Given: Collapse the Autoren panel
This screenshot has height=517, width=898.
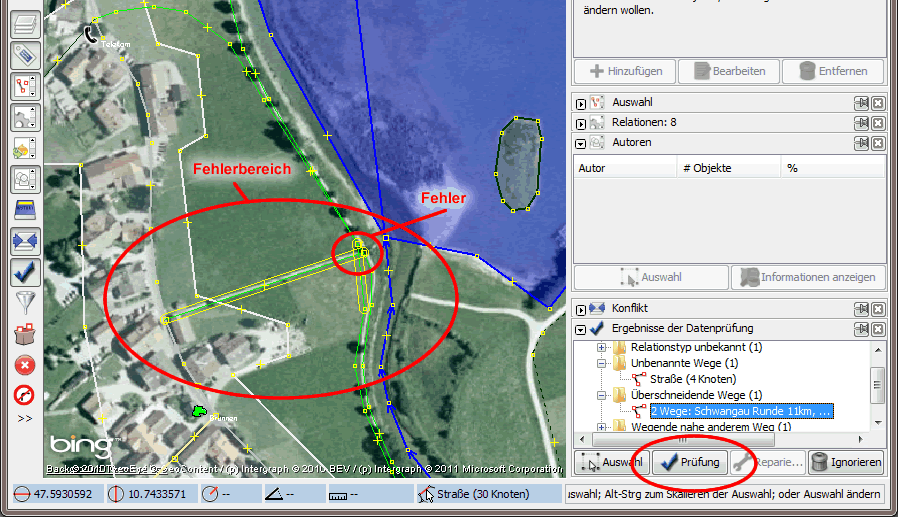Looking at the screenshot, I should pos(581,143).
